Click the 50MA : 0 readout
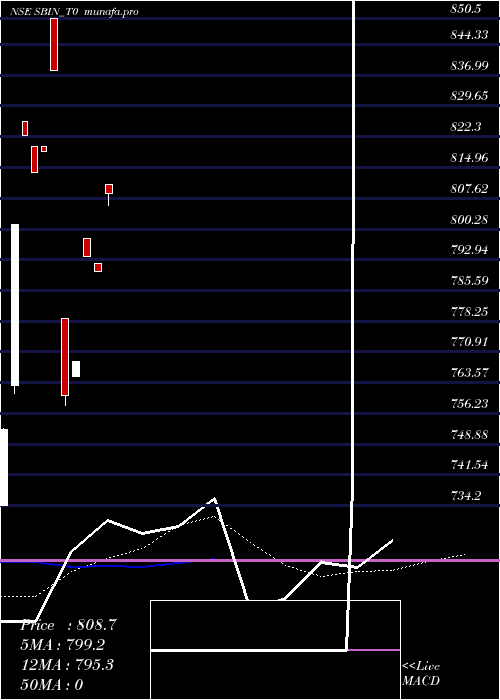The height and width of the screenshot is (700, 500). (x=53, y=685)
